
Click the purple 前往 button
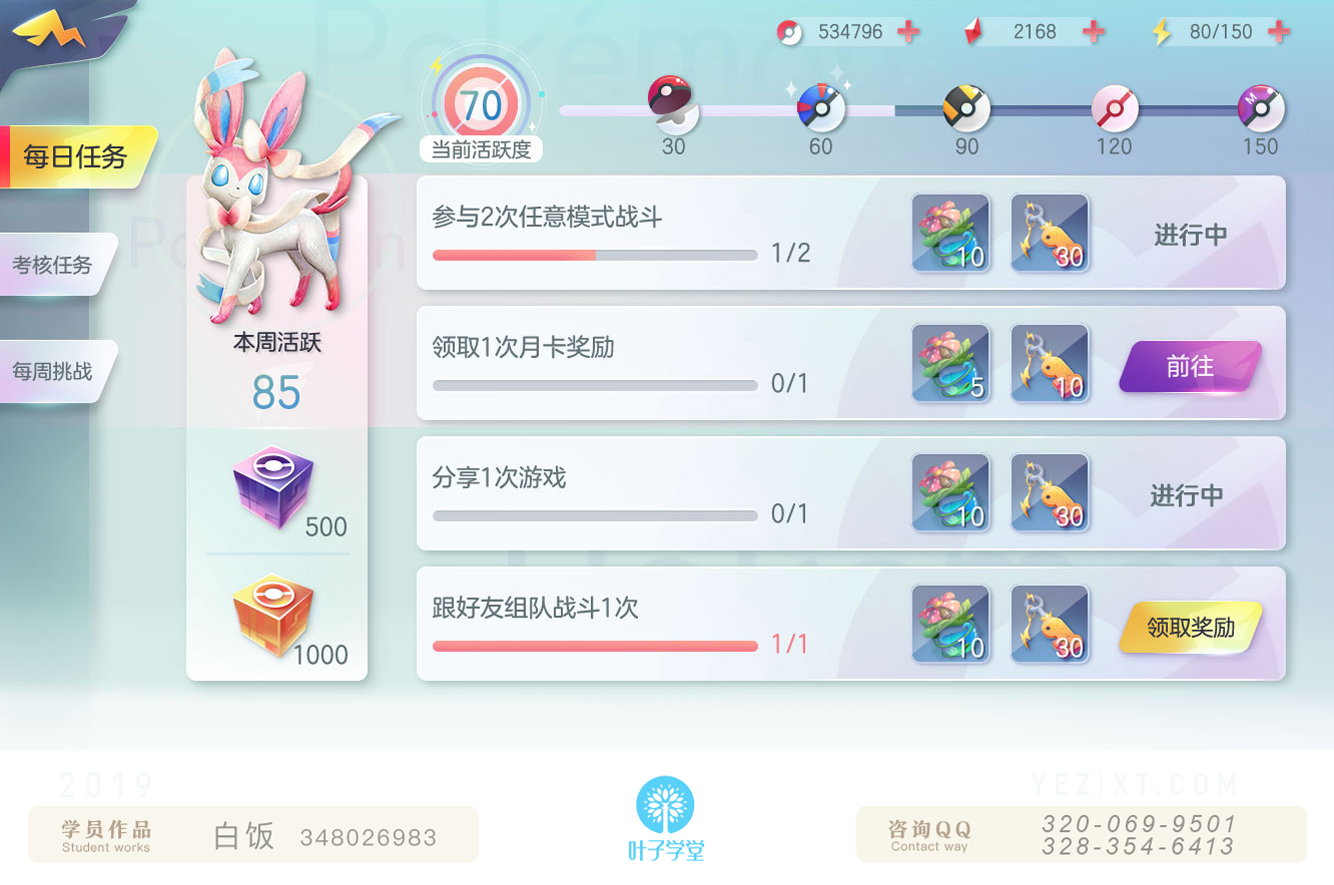pyautogui.click(x=1190, y=367)
